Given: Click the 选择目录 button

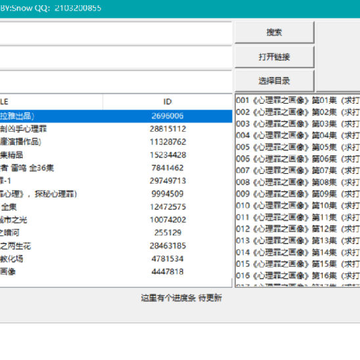Looking at the screenshot, I should click(274, 81).
